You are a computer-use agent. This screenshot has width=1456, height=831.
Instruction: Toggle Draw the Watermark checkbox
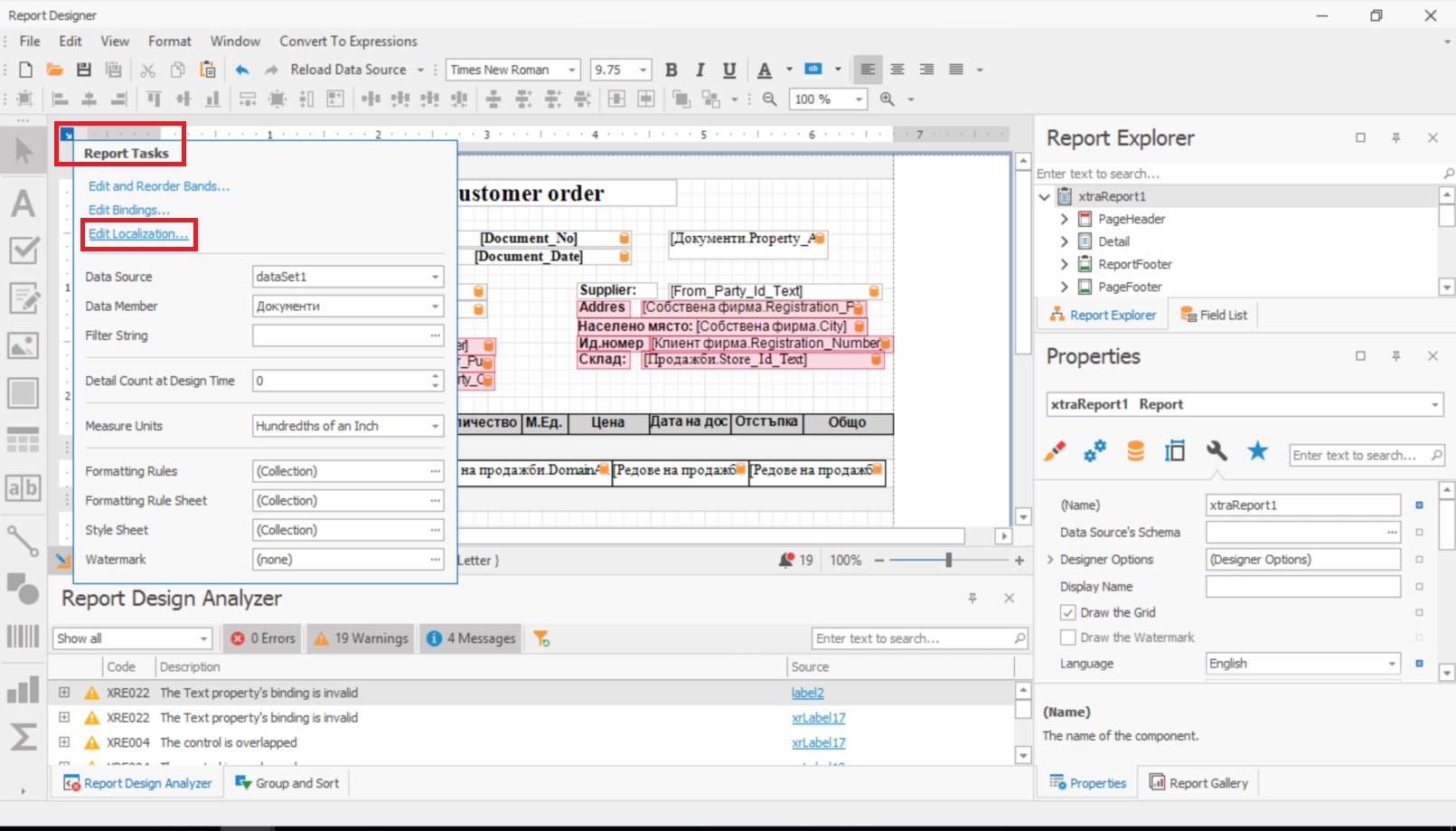pyautogui.click(x=1068, y=637)
